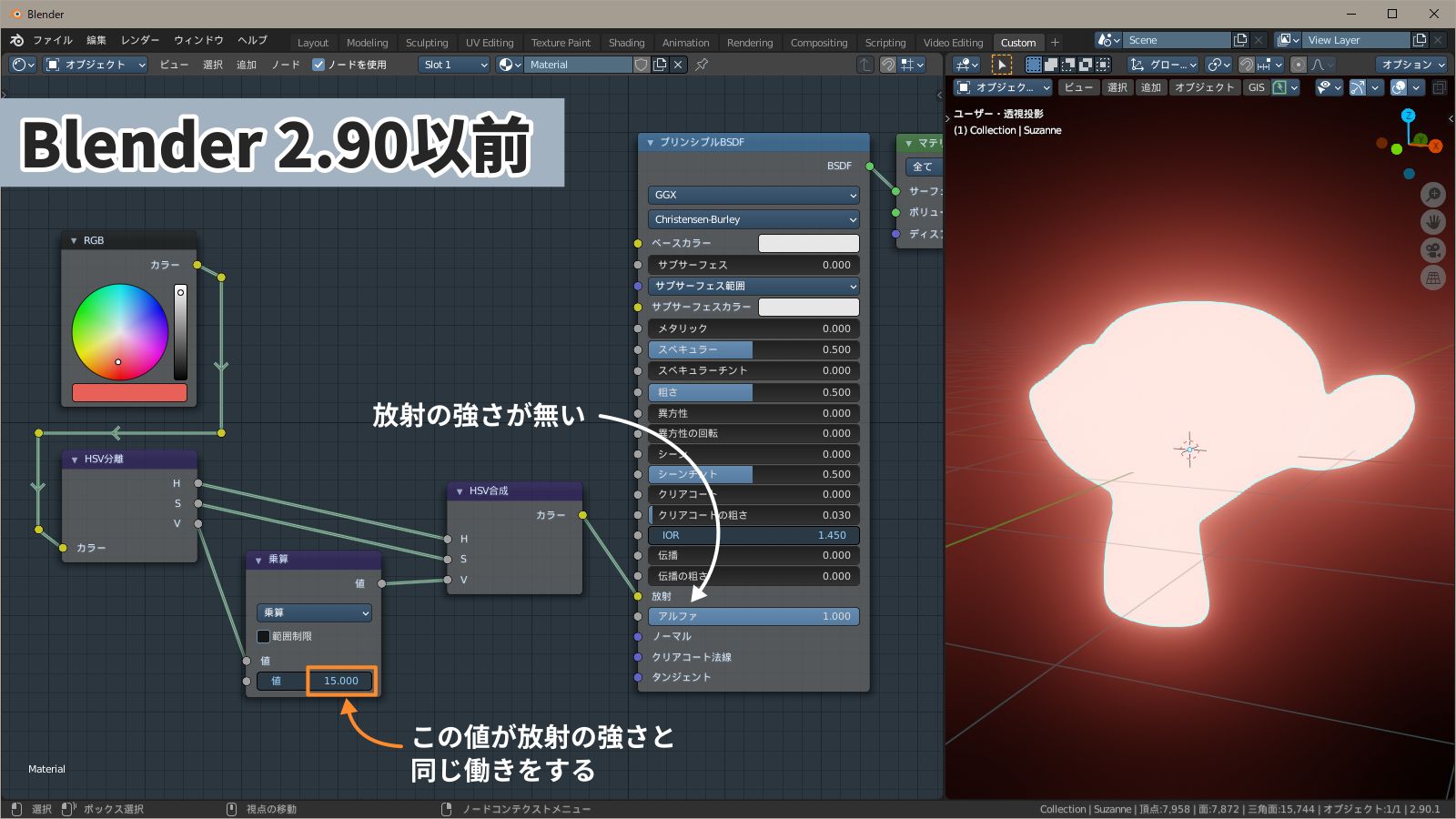
Task: Click the red color swatch in RGB node
Action: (129, 393)
